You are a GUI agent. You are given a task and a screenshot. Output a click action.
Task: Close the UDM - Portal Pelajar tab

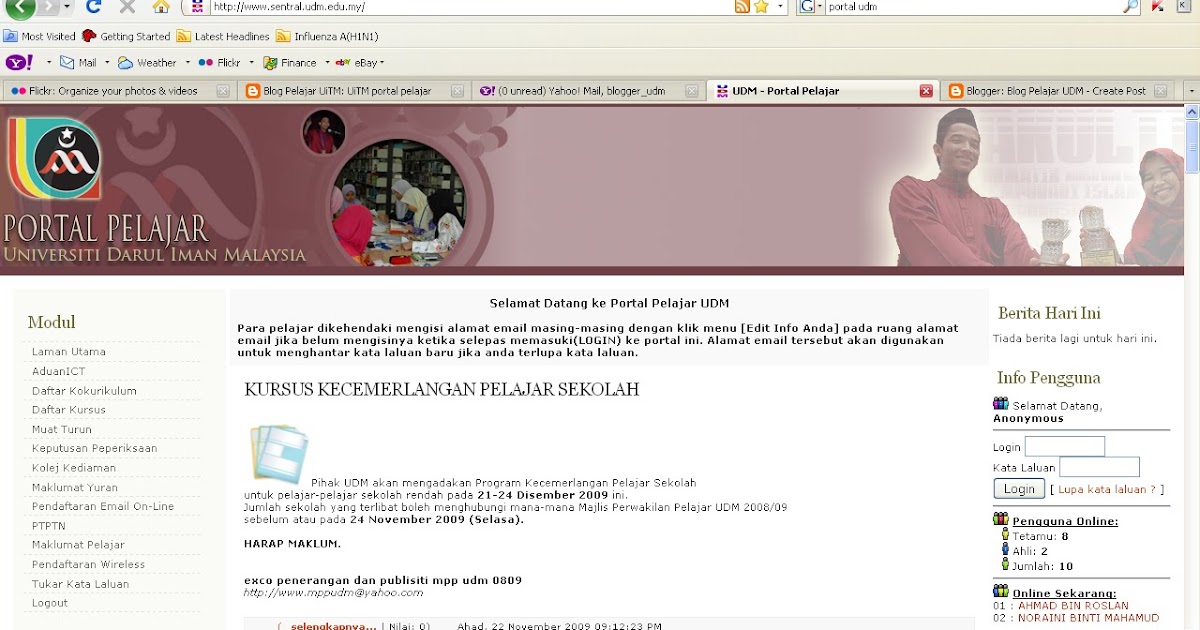coord(926,90)
